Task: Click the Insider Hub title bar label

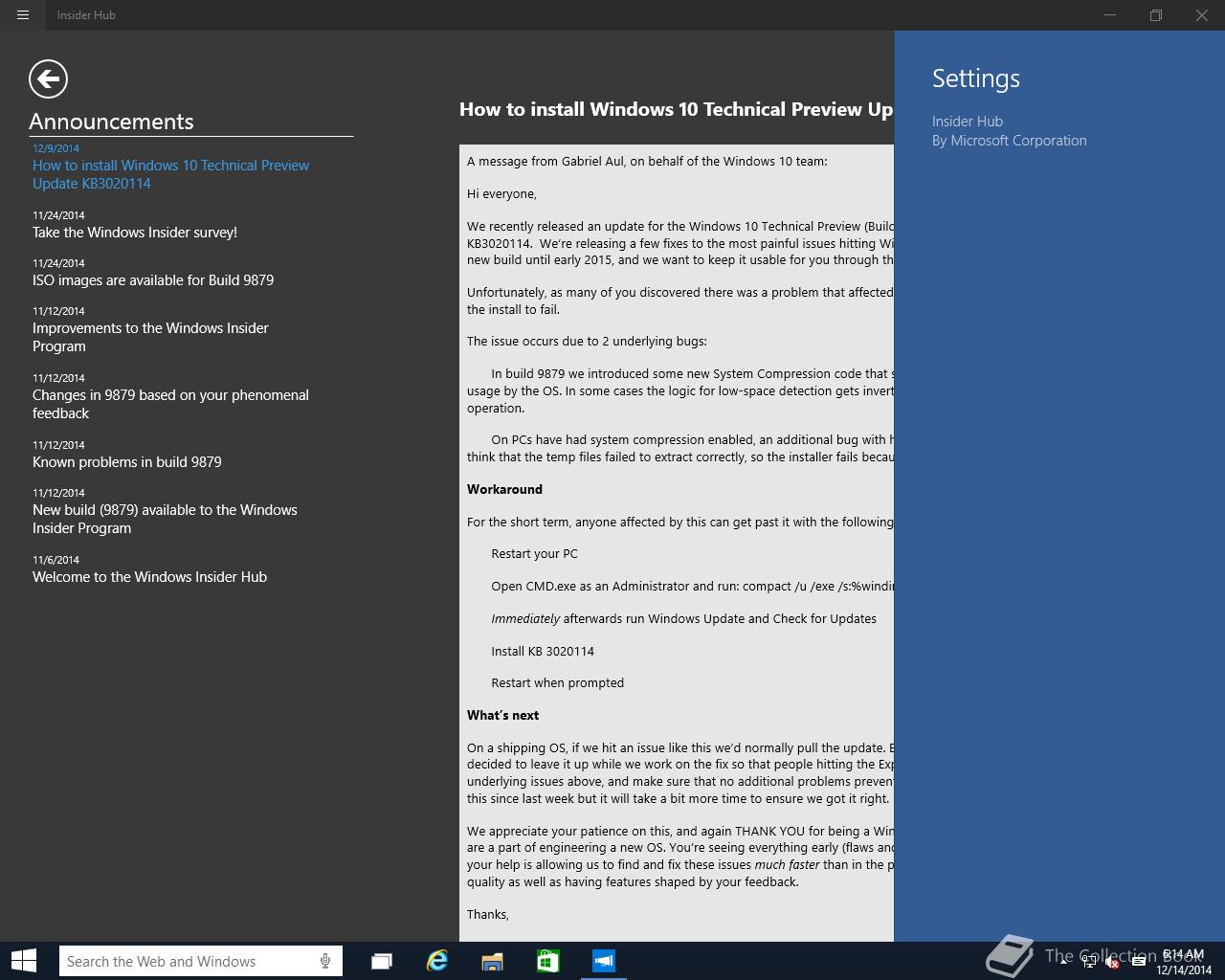Action: pos(86,14)
